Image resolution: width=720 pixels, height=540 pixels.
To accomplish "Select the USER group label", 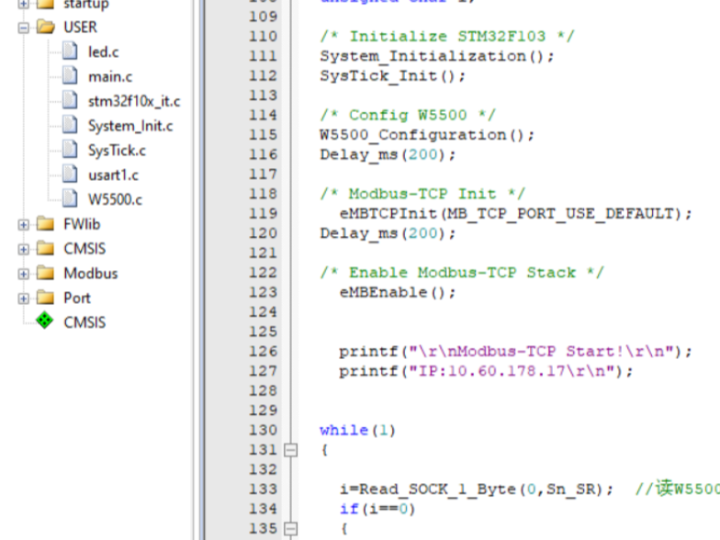I will (x=80, y=27).
